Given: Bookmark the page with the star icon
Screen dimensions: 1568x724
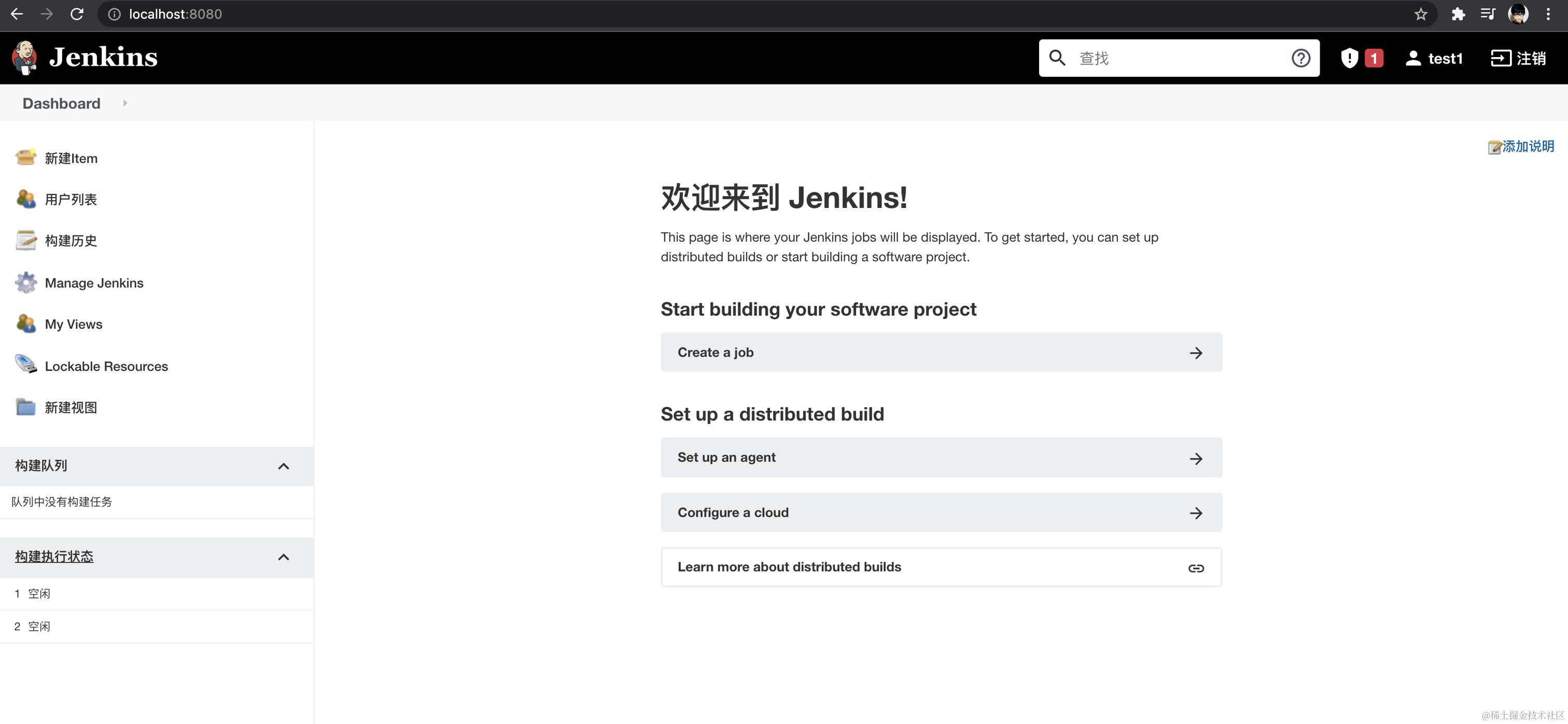Looking at the screenshot, I should (x=1420, y=14).
